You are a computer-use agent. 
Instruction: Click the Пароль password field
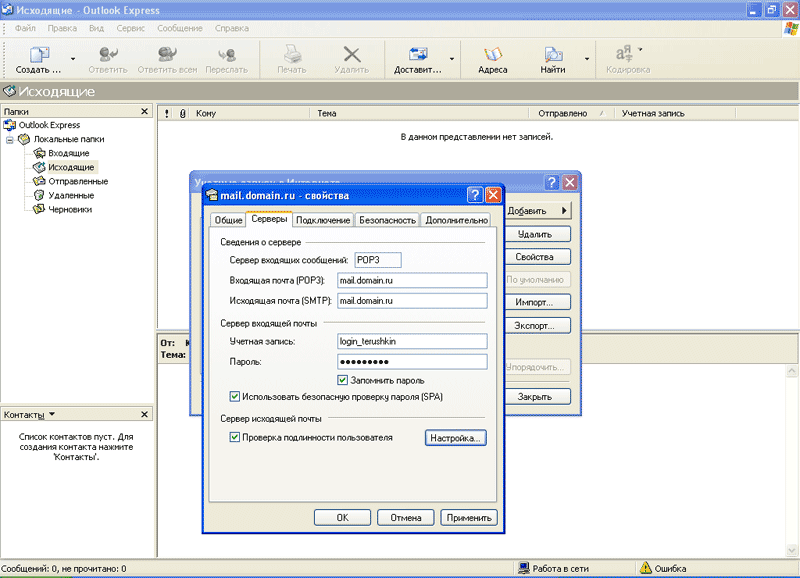pos(412,362)
